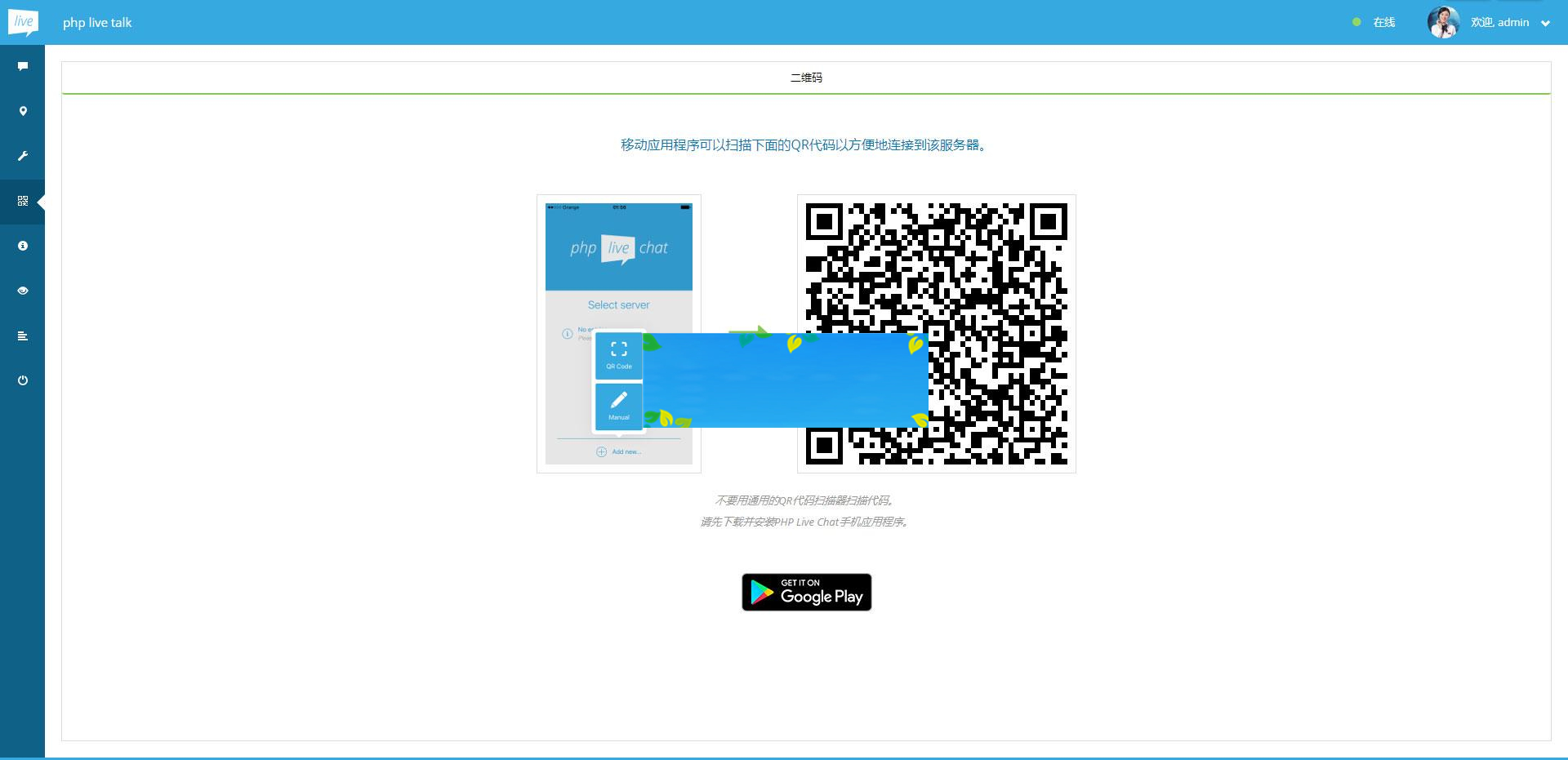The height and width of the screenshot is (760, 1568).
Task: Open the chat bubble icon in sidebar
Action: (x=23, y=66)
